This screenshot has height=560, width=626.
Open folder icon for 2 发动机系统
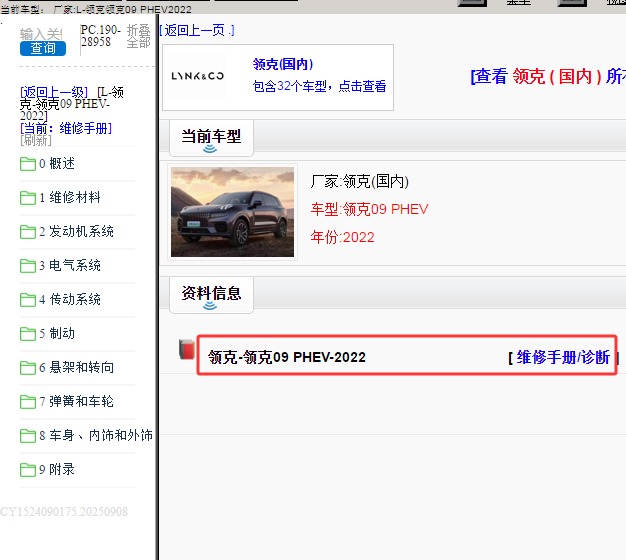pyautogui.click(x=28, y=232)
